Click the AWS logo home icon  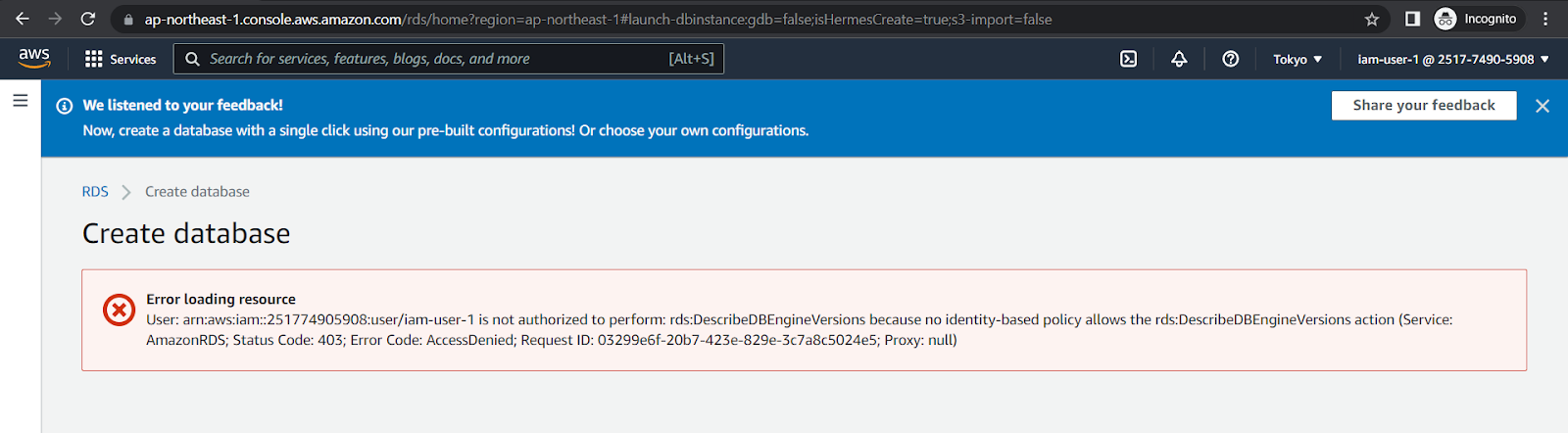tap(34, 59)
